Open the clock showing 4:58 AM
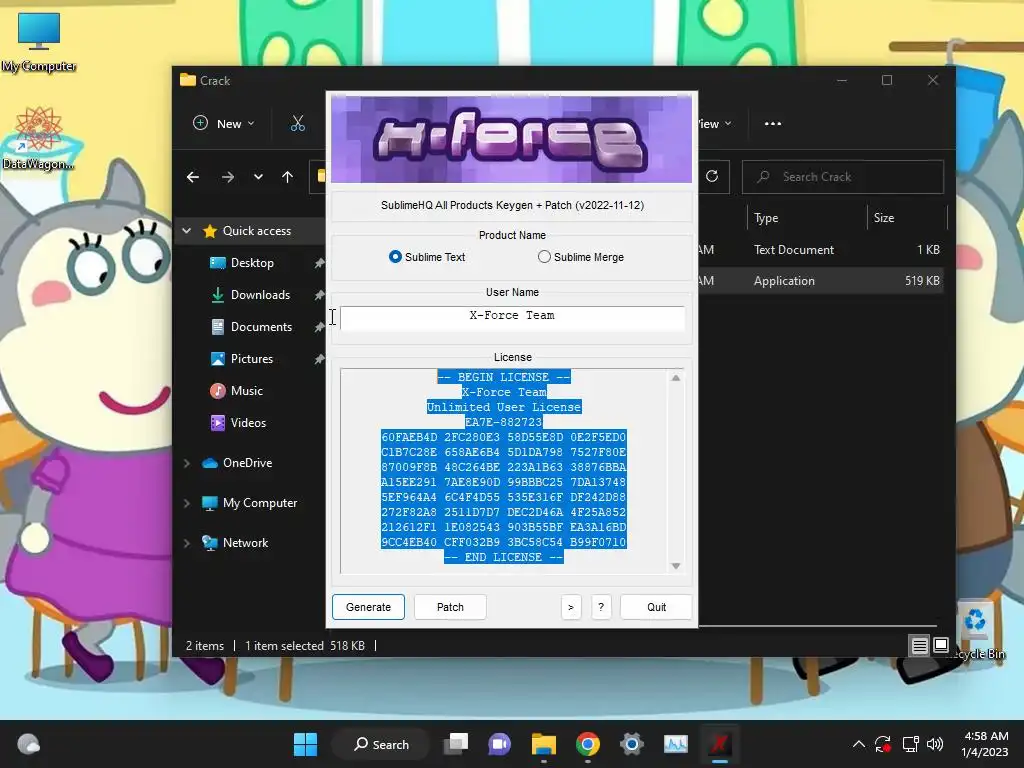The height and width of the screenshot is (768, 1024). [x=985, y=744]
